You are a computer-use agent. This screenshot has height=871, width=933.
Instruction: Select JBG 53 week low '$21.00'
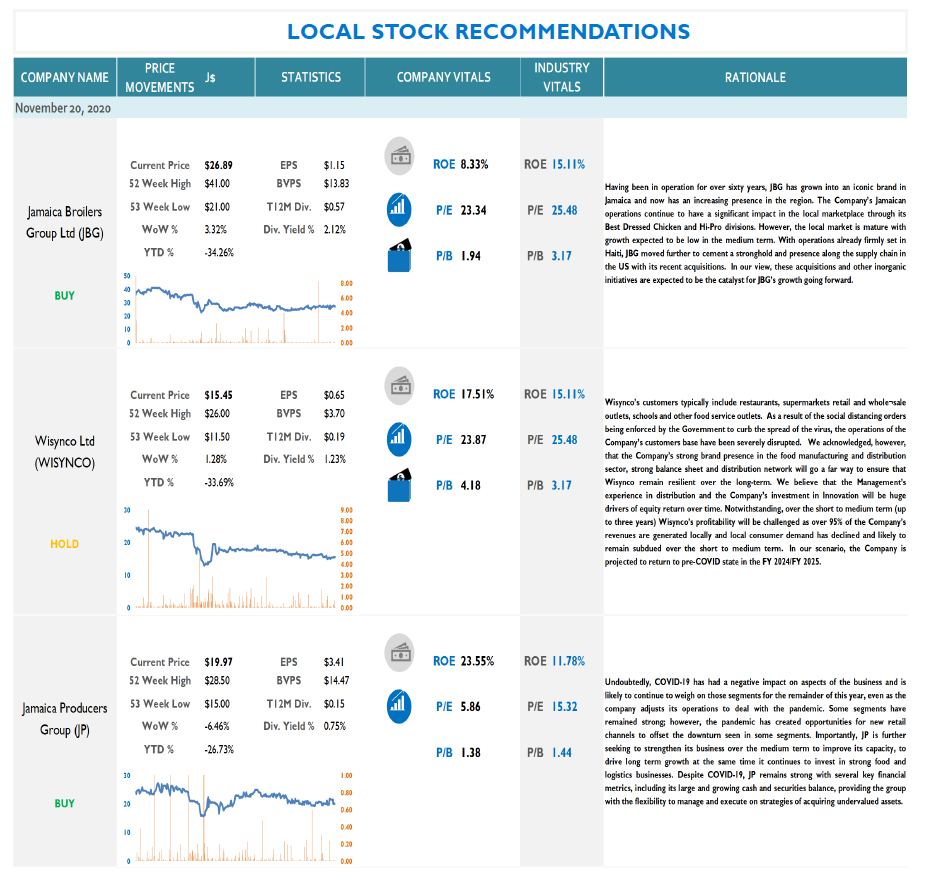click(217, 206)
